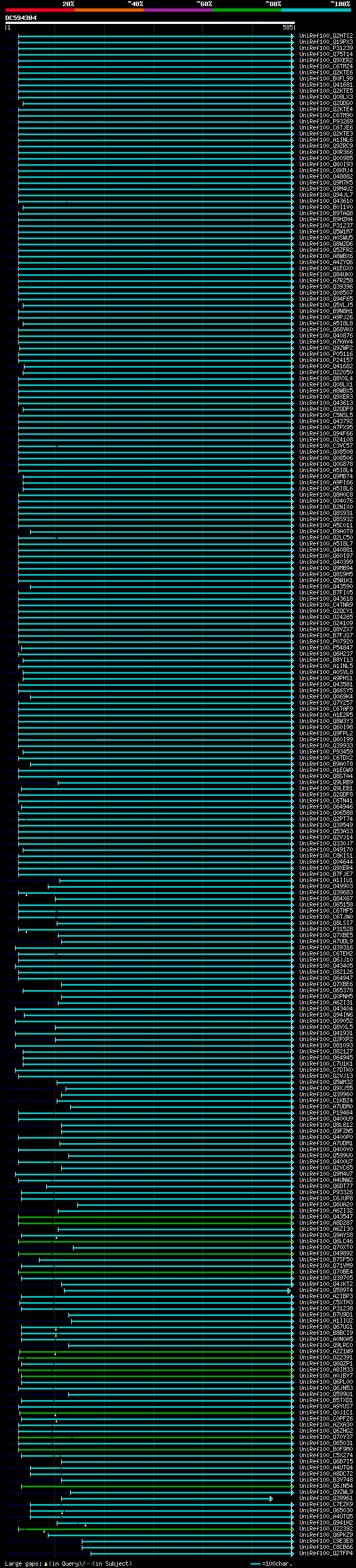The width and height of the screenshot is (356, 1568).
Task: Click the UniRef100_Q9FPL2 label
Action: tap(326, 733)
